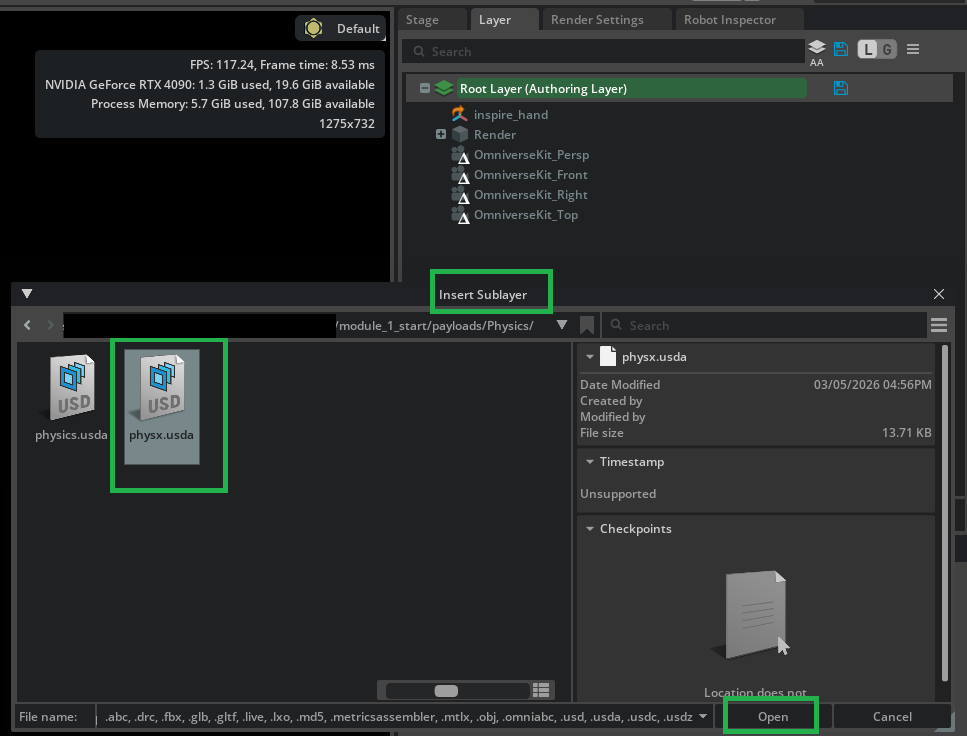This screenshot has width=967, height=736.
Task: Collapse the Checkpoints section
Action: (589, 528)
